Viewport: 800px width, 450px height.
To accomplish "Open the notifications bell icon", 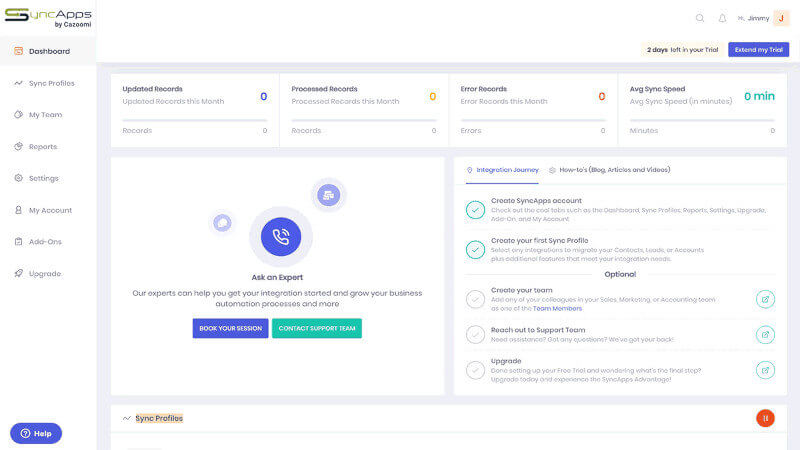I will [723, 18].
